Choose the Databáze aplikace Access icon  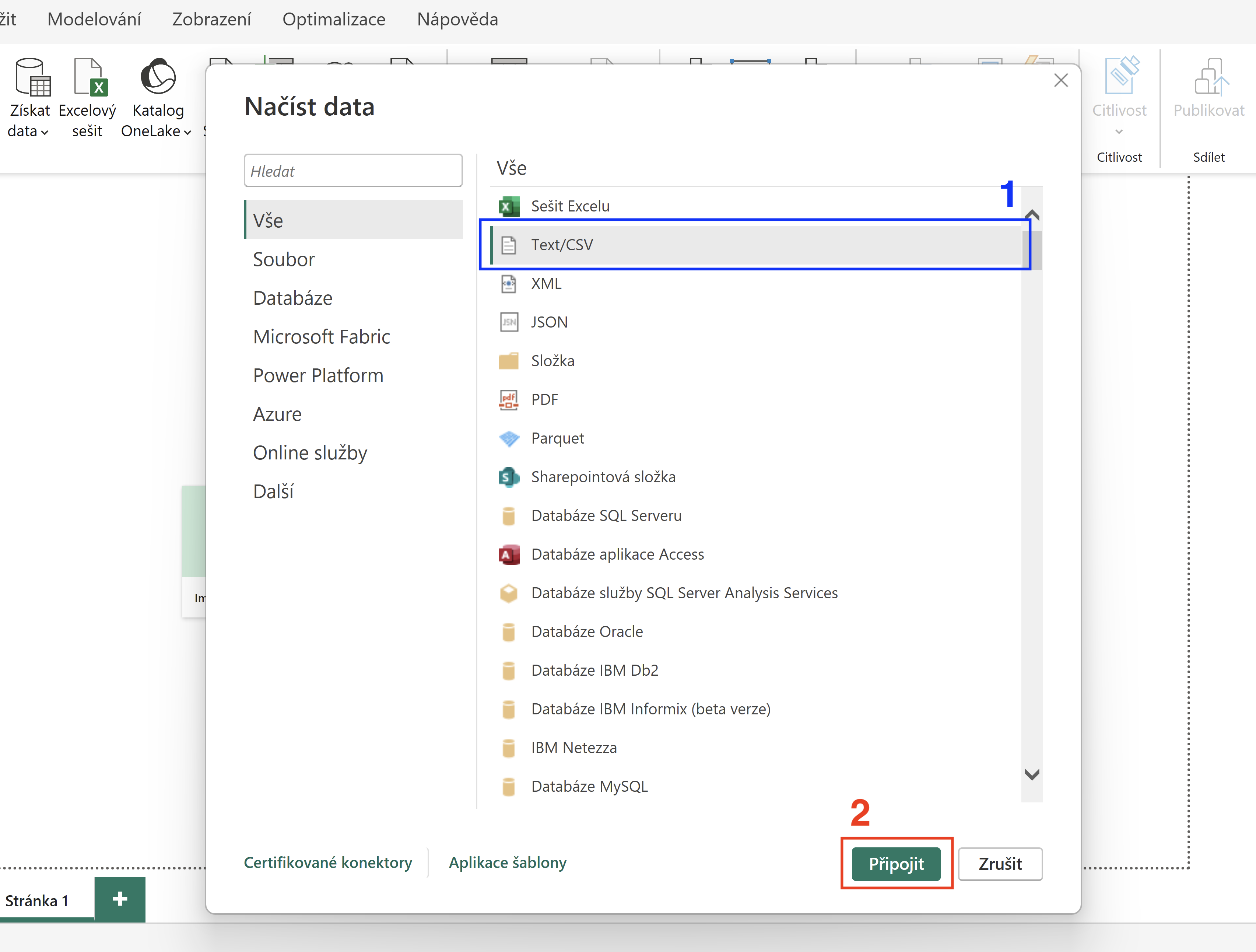(509, 554)
